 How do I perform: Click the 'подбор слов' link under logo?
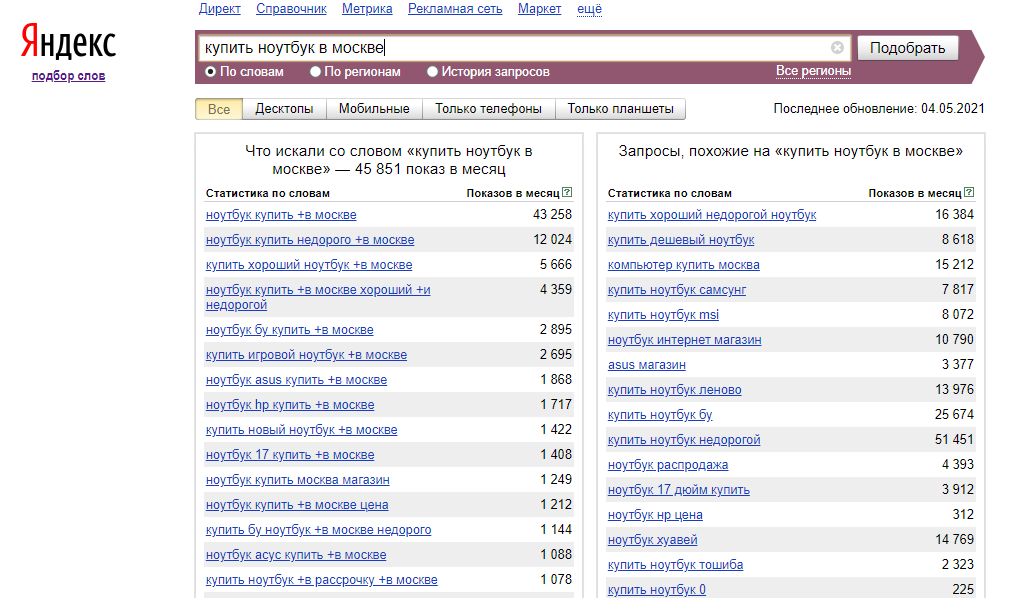pyautogui.click(x=68, y=76)
